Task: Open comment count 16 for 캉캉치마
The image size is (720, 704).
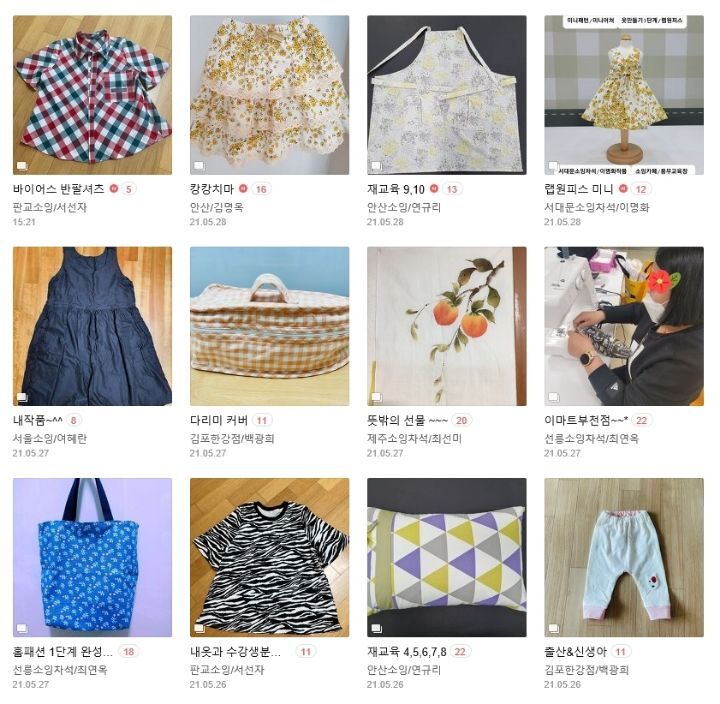Action: point(261,189)
